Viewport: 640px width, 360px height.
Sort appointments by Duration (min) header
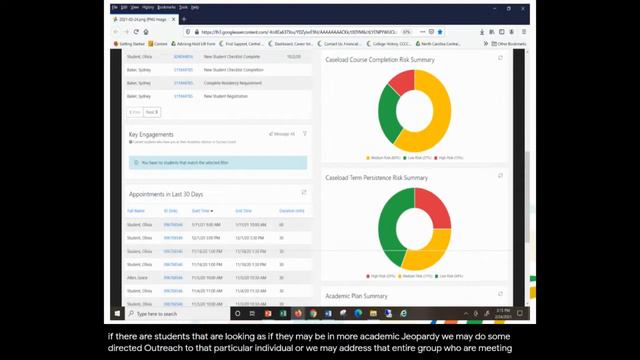[292, 211]
